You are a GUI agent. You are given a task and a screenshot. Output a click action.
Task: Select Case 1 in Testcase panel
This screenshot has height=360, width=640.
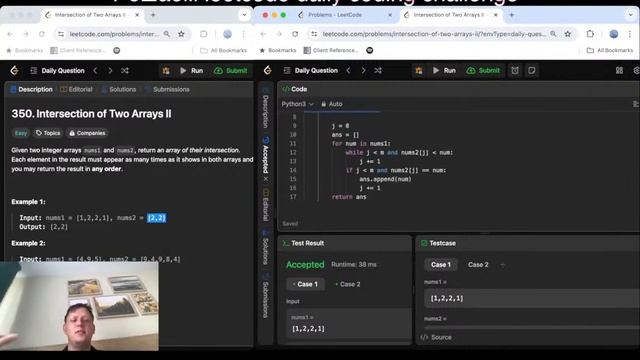[441, 264]
